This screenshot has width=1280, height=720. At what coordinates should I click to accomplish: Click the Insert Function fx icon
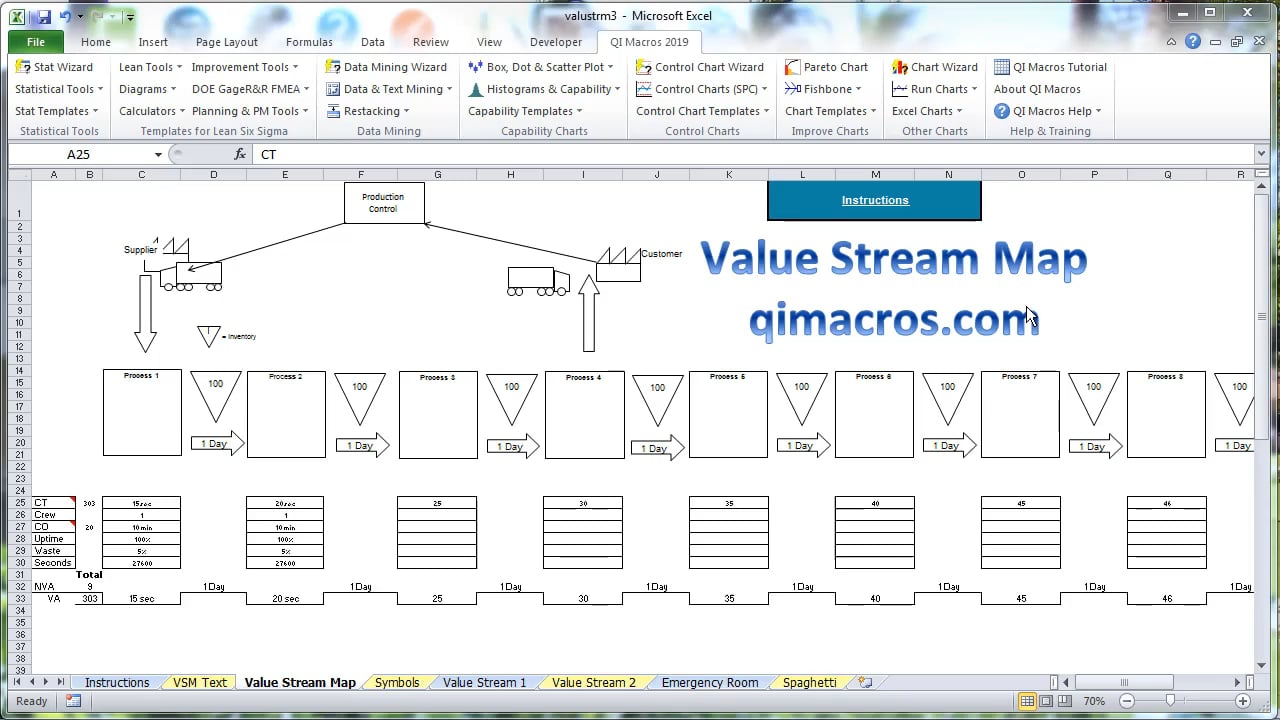240,154
